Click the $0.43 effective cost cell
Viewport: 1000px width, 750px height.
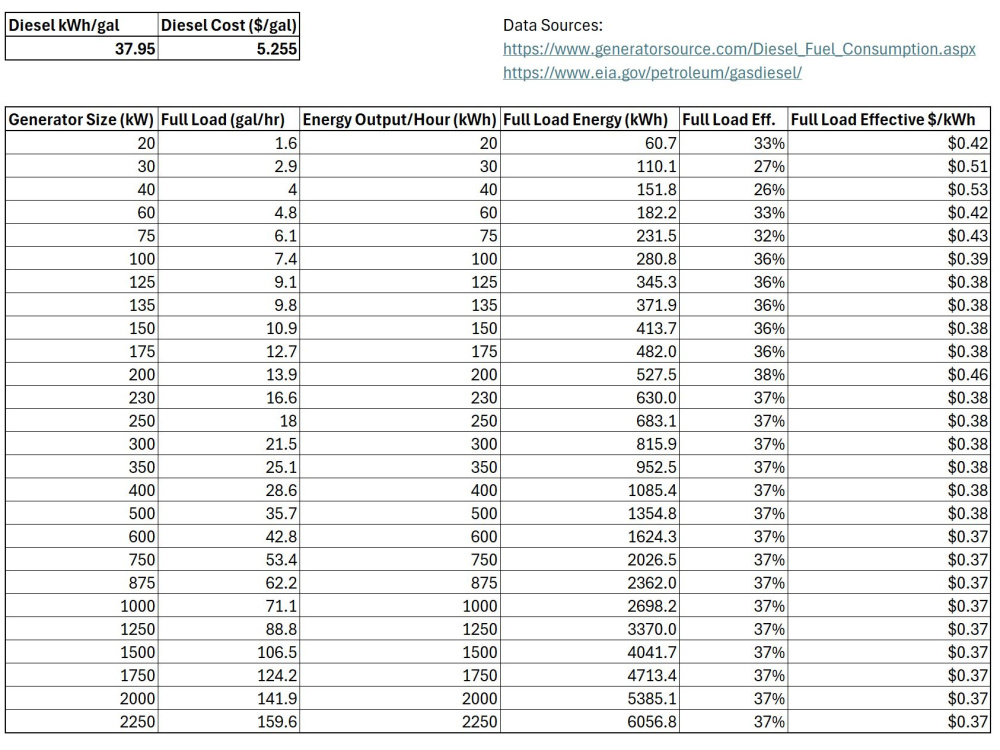pyautogui.click(x=889, y=235)
